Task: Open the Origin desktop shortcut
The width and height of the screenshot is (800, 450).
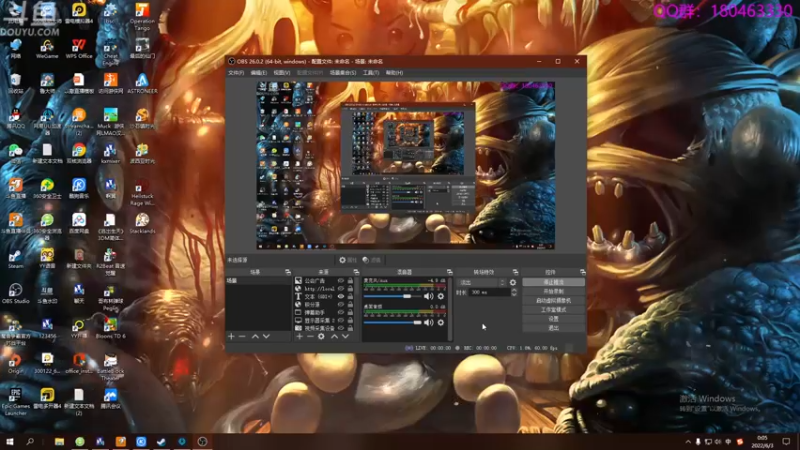Action: coord(15,364)
